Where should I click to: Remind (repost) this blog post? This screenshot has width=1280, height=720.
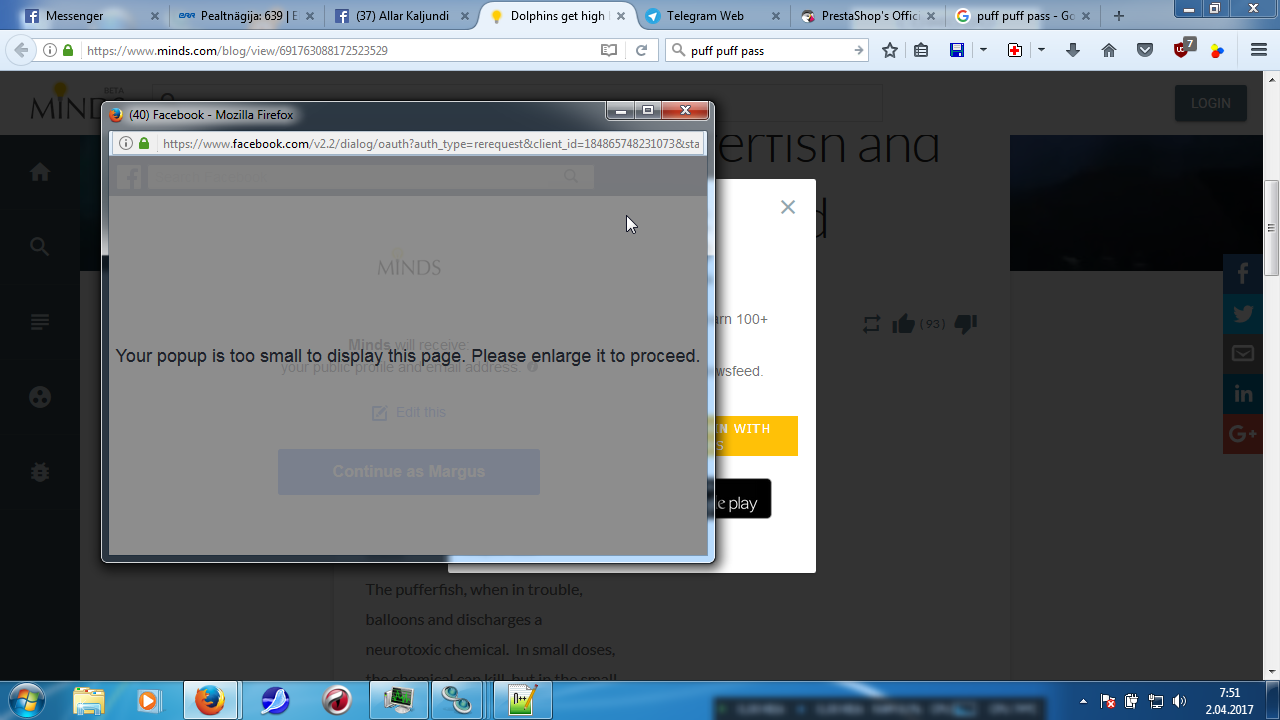click(871, 324)
